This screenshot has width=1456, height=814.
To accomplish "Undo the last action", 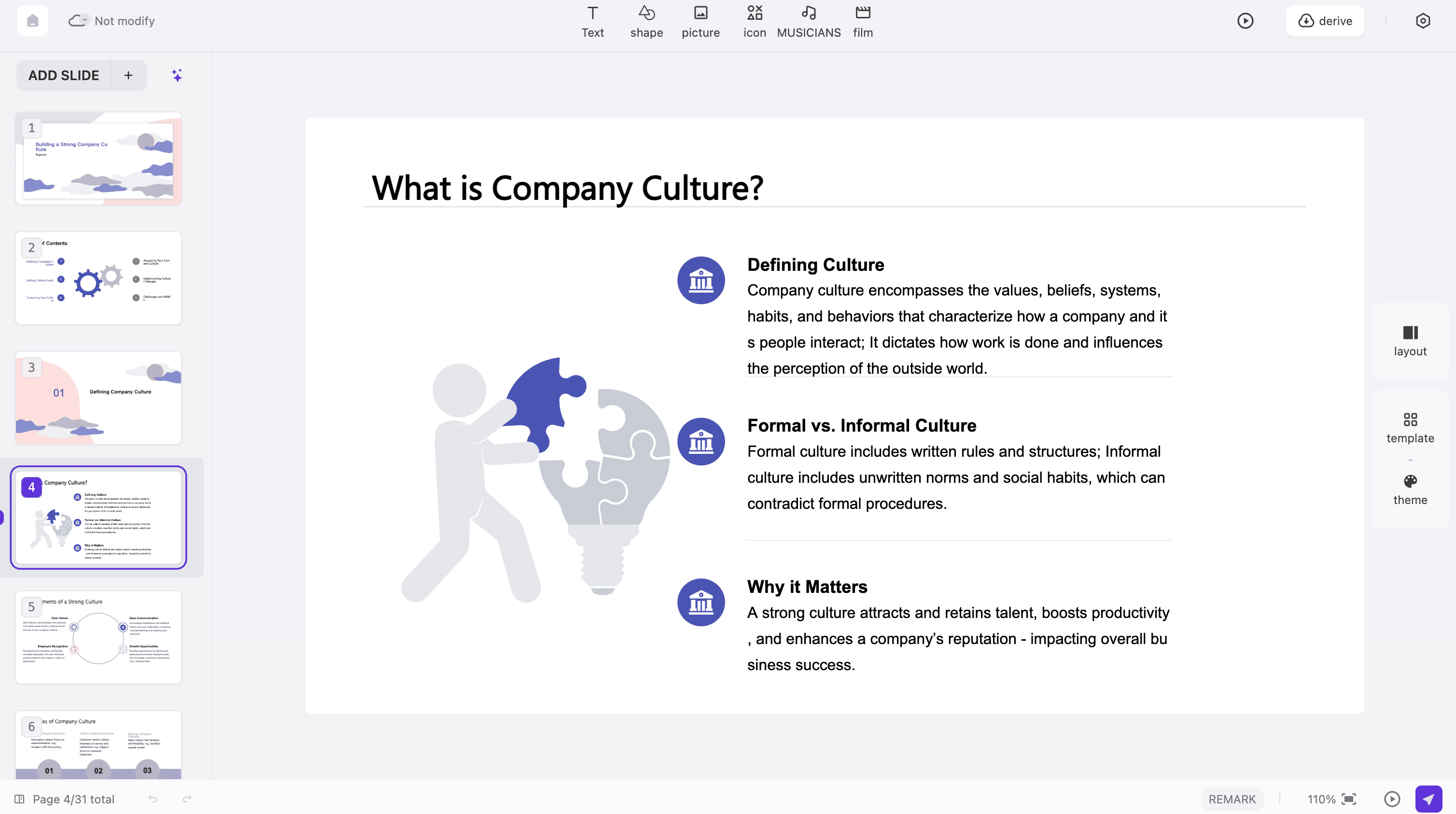I will click(152, 799).
